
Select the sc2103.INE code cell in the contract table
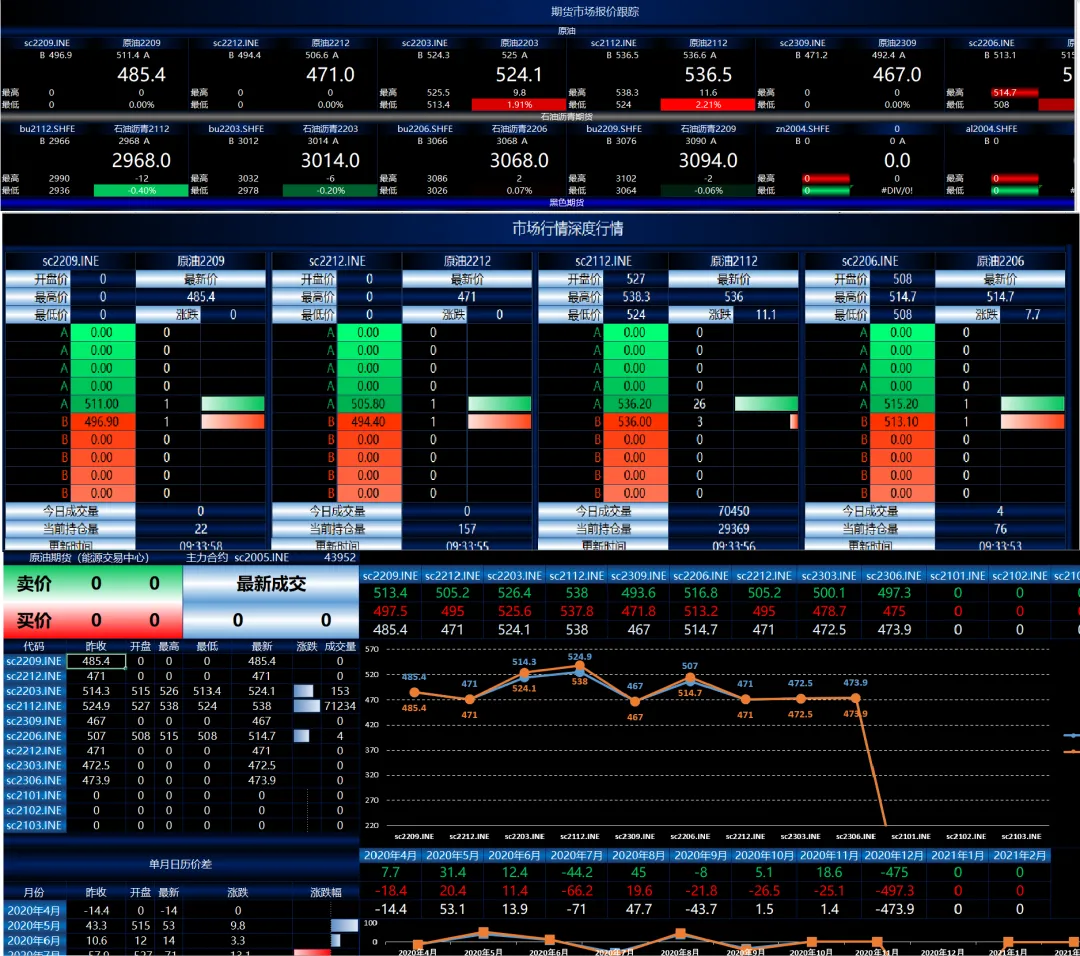point(34,825)
